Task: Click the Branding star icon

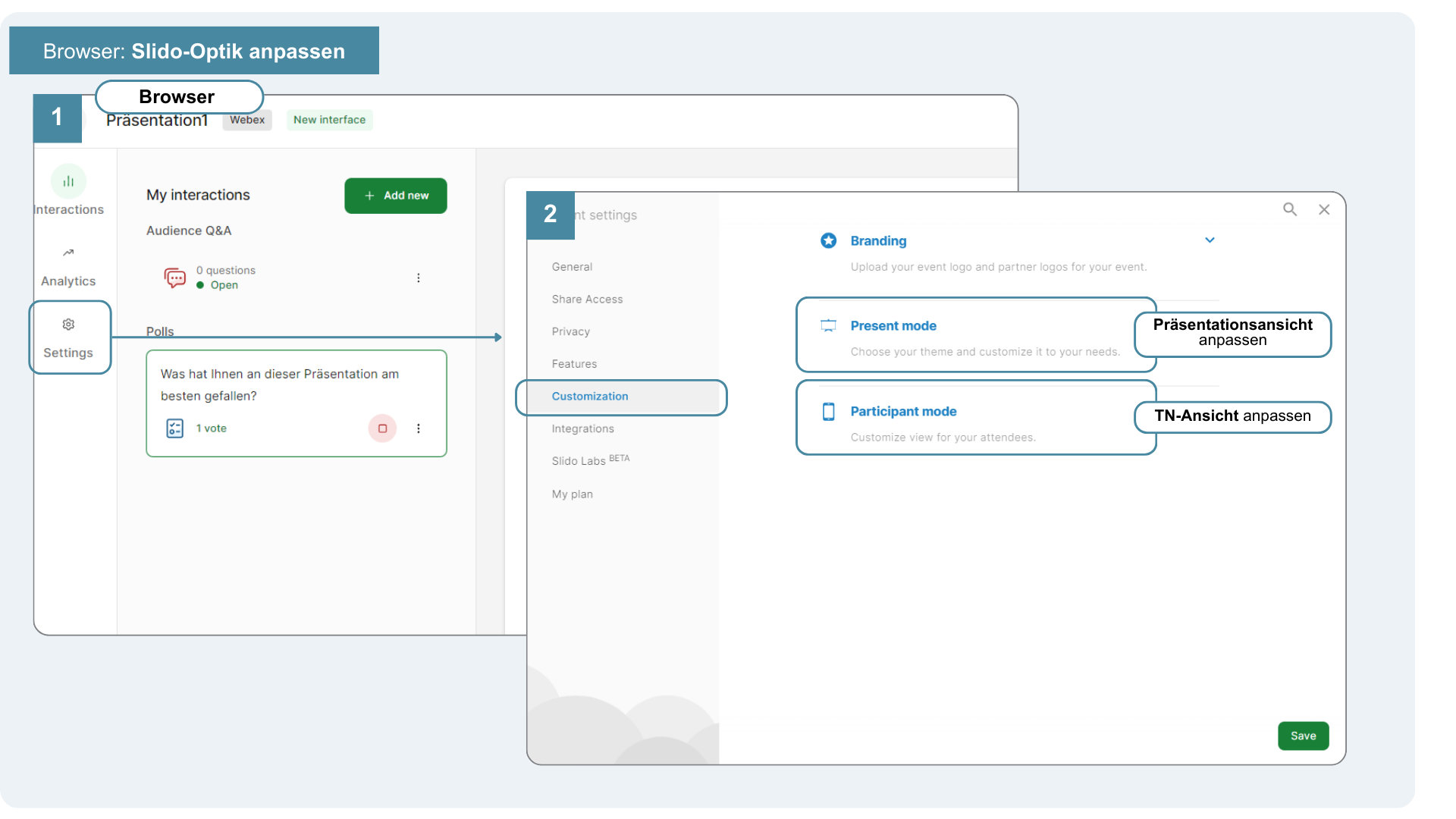Action: 829,240
